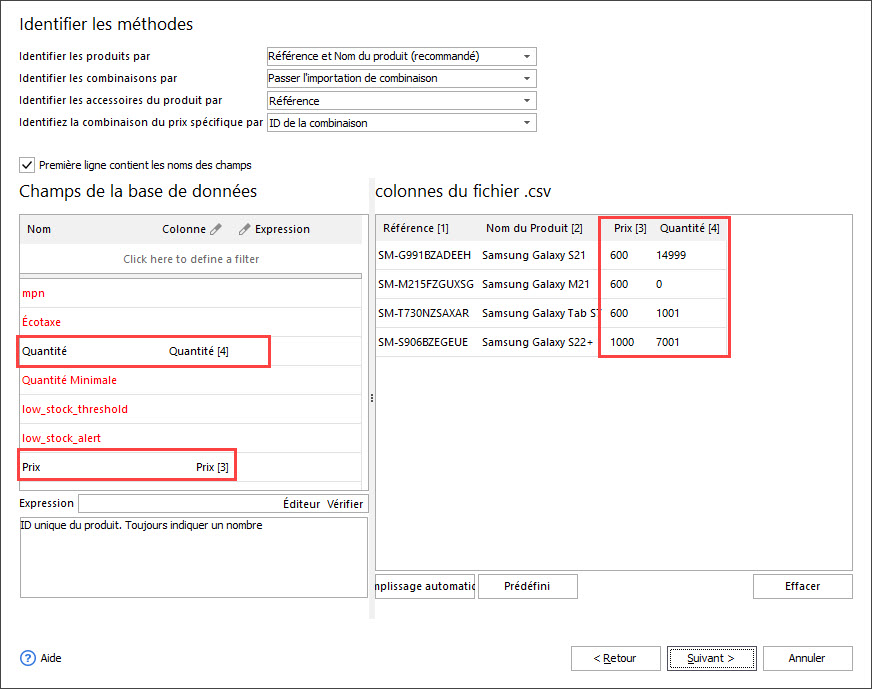The image size is (872, 689).
Task: Click the SM-G991BZADEEH reference cell
Action: [424, 255]
